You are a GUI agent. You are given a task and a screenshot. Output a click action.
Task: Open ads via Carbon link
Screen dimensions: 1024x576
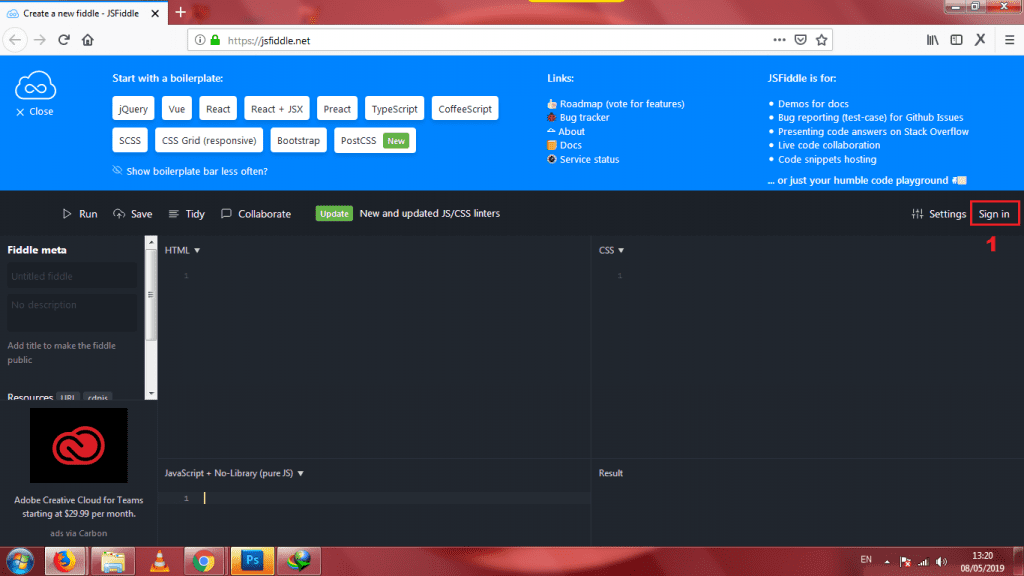(x=78, y=533)
